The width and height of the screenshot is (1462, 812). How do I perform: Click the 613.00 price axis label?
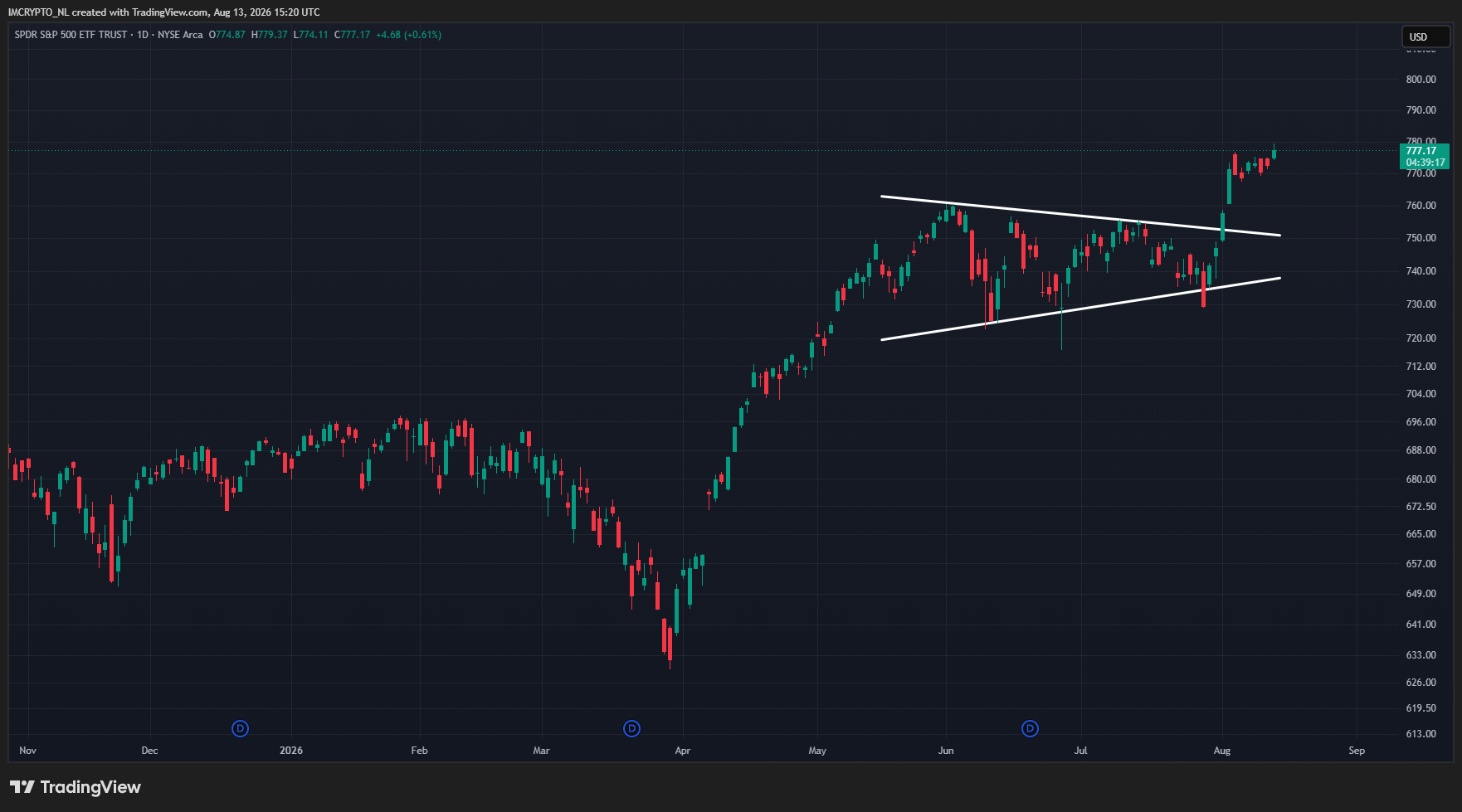[1421, 734]
